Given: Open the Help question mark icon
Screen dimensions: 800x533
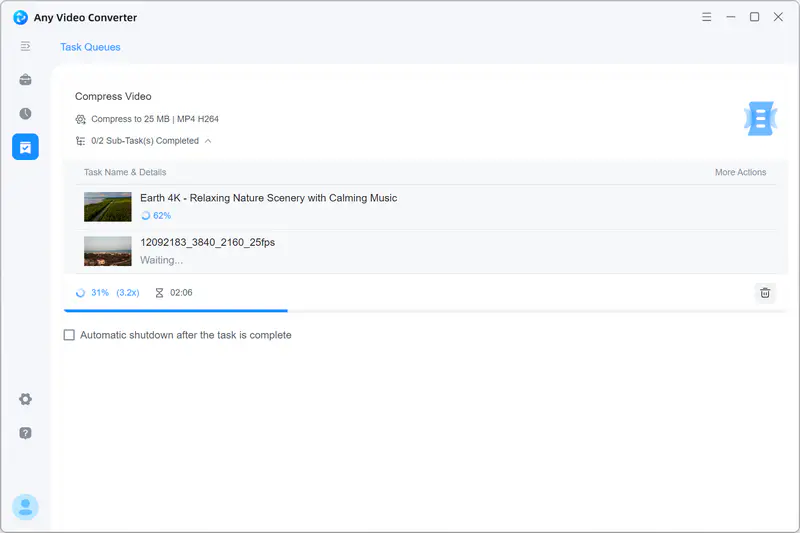Looking at the screenshot, I should [x=25, y=433].
